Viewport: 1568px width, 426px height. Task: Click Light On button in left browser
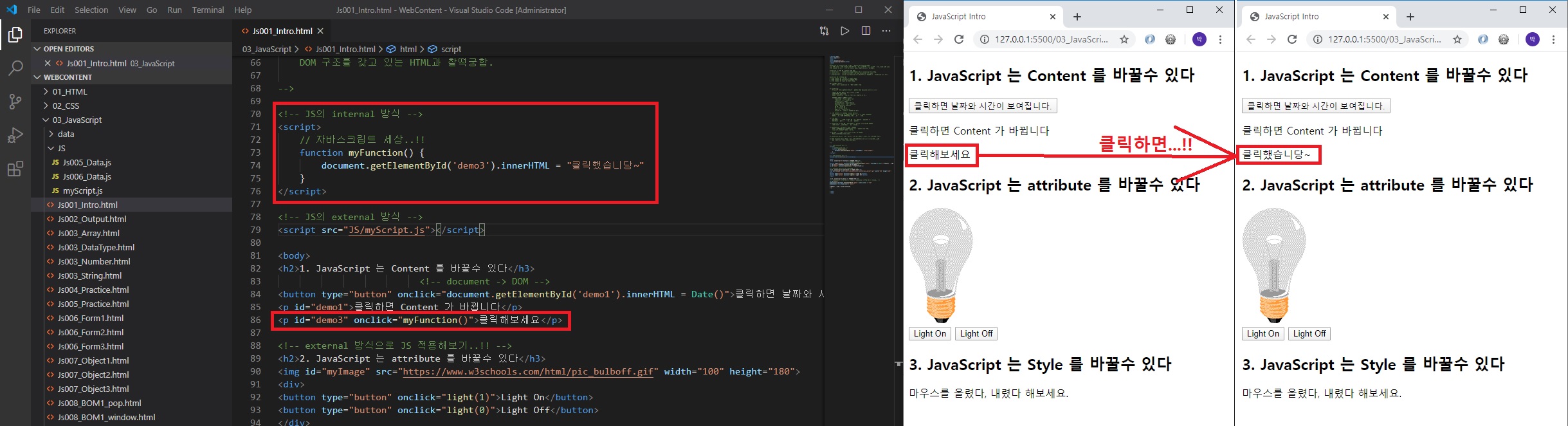click(x=929, y=333)
